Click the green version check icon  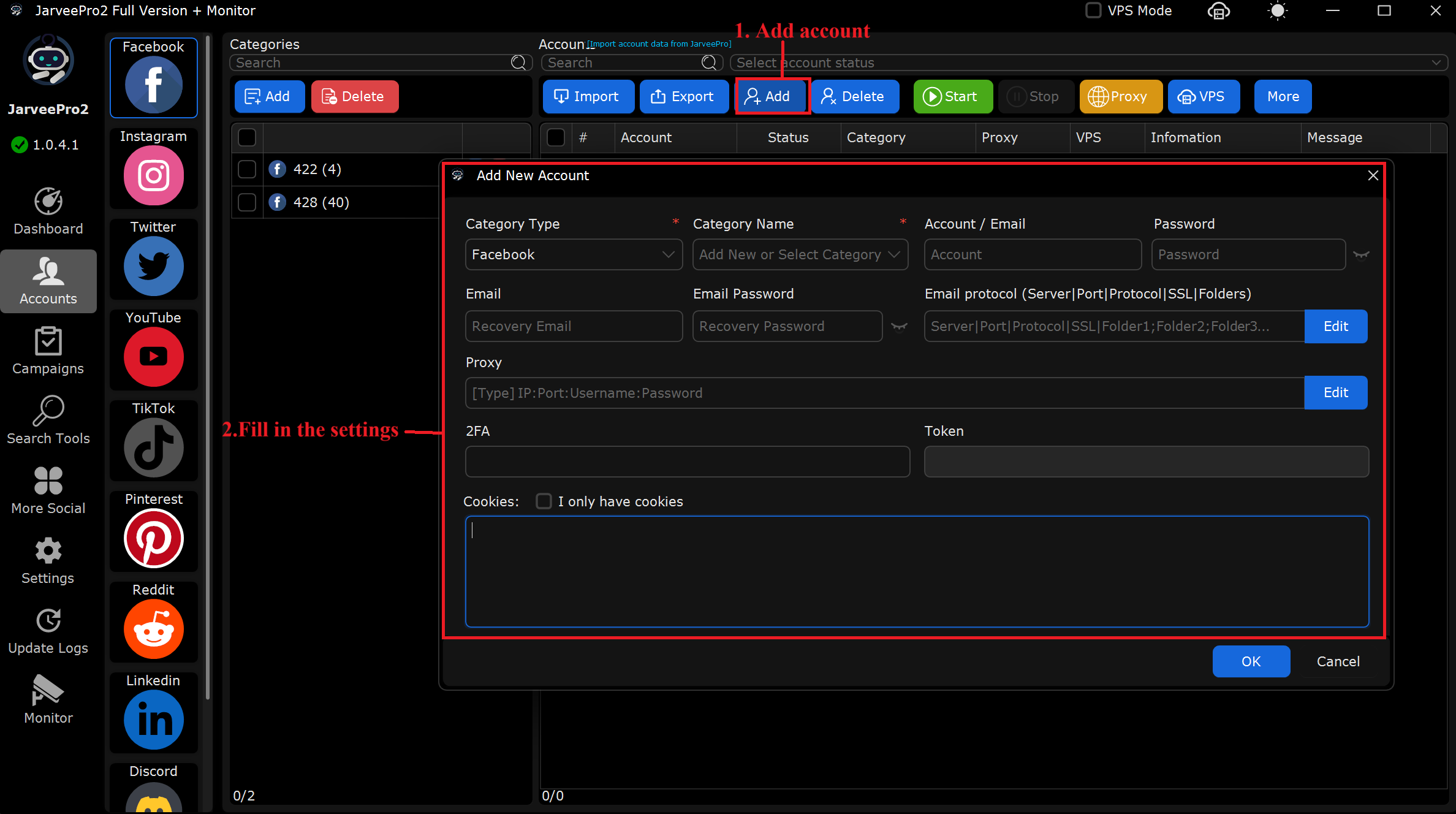tap(20, 145)
